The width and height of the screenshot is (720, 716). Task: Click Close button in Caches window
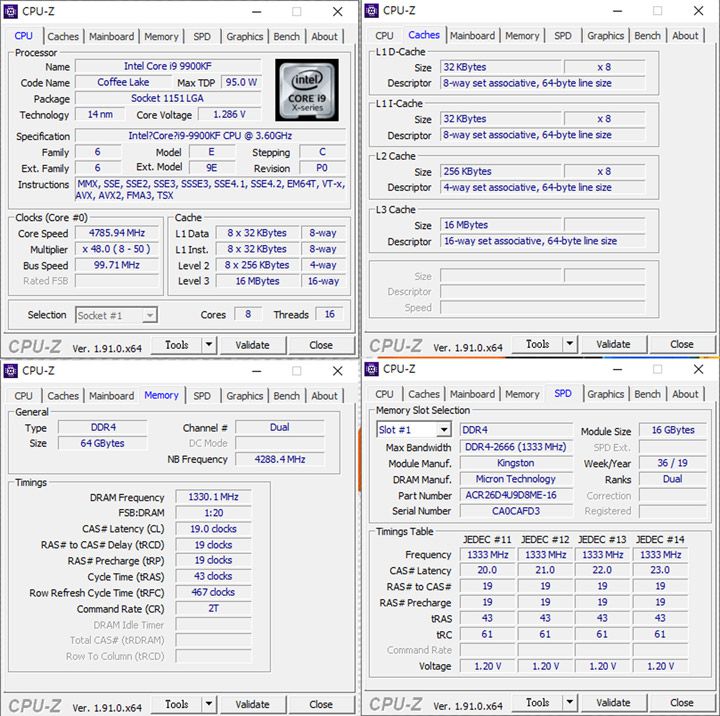(682, 344)
